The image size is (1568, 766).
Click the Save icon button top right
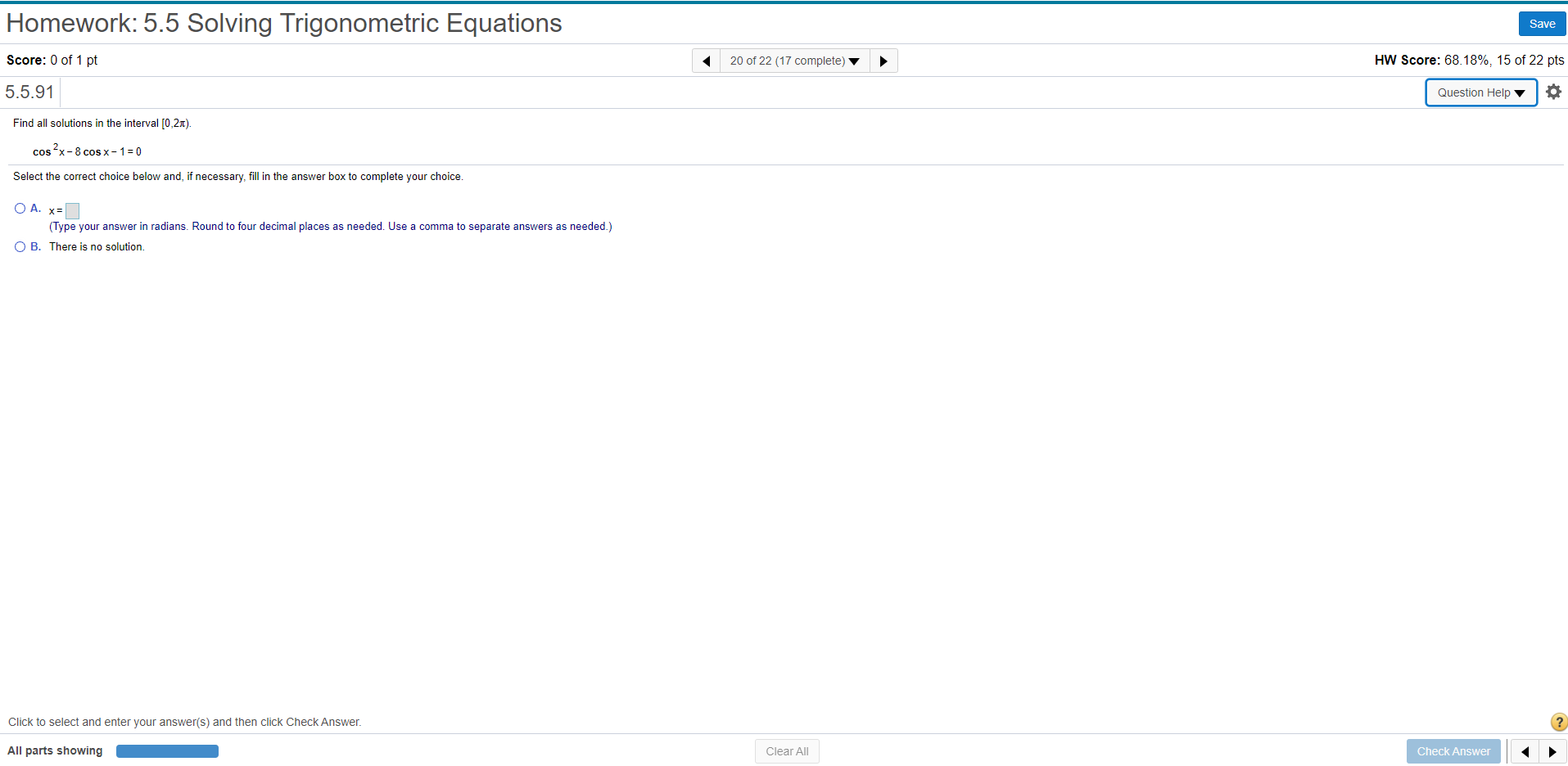[1541, 23]
